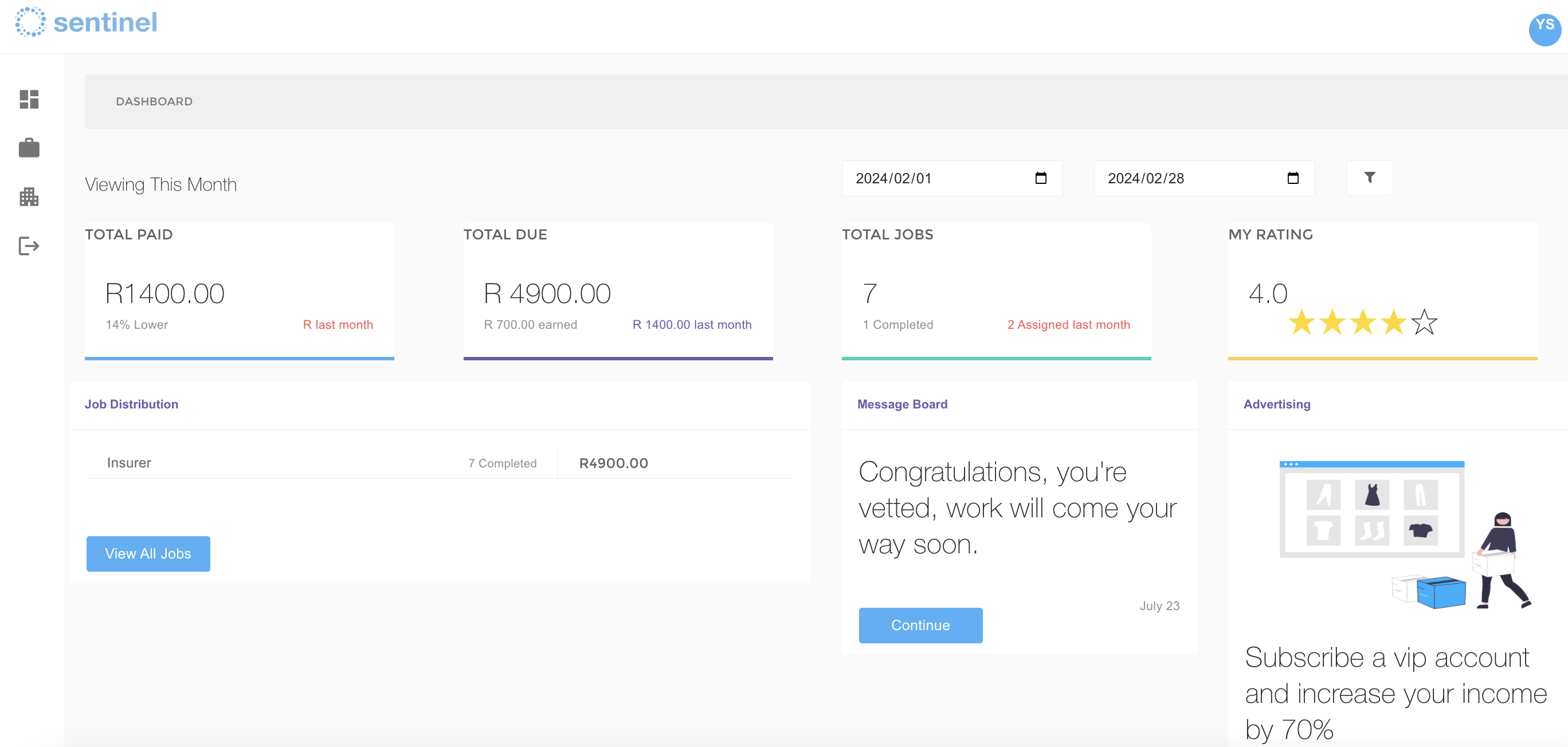
Task: Click the first gold rating star
Action: click(x=1302, y=323)
